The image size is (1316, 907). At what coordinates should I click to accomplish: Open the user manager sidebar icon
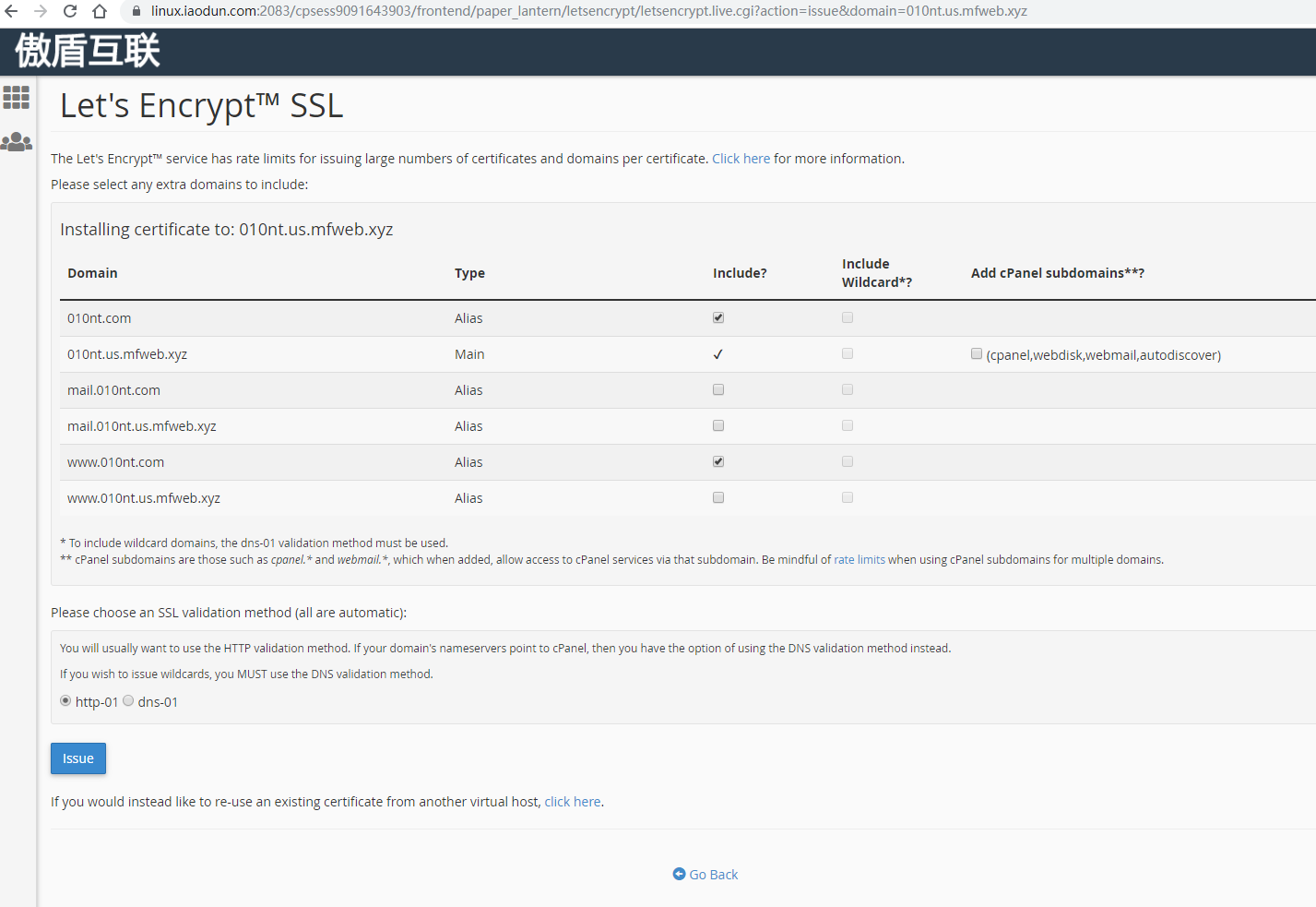coord(17,142)
